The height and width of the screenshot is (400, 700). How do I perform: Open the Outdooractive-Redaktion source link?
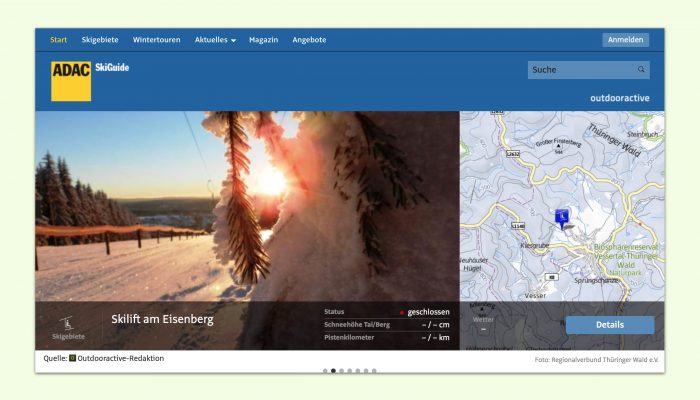[121, 358]
